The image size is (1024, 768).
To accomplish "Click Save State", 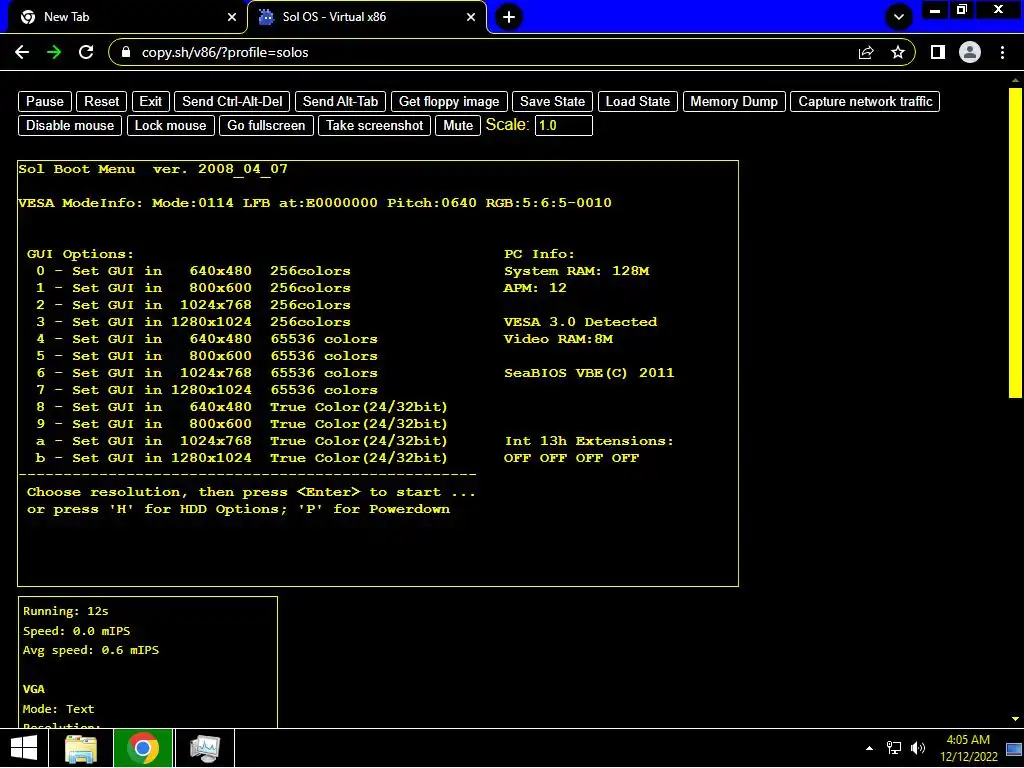I will (552, 101).
